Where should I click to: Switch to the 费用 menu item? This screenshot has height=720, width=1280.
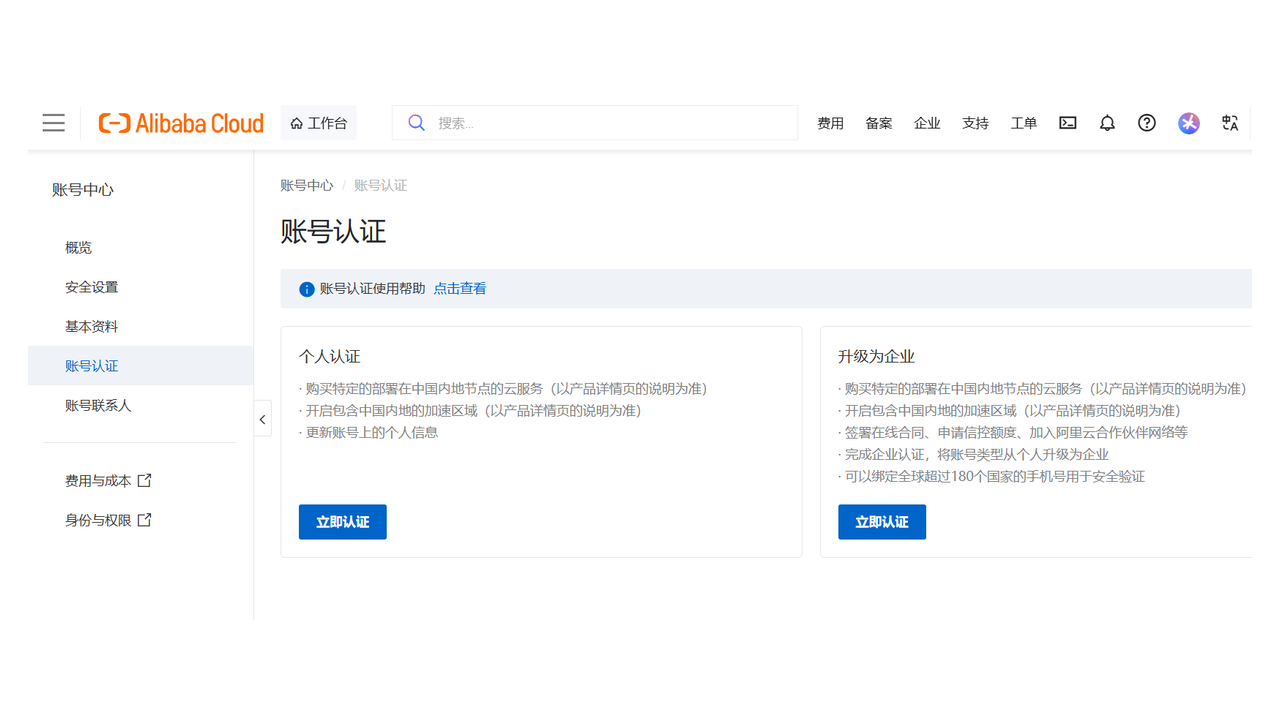click(830, 122)
